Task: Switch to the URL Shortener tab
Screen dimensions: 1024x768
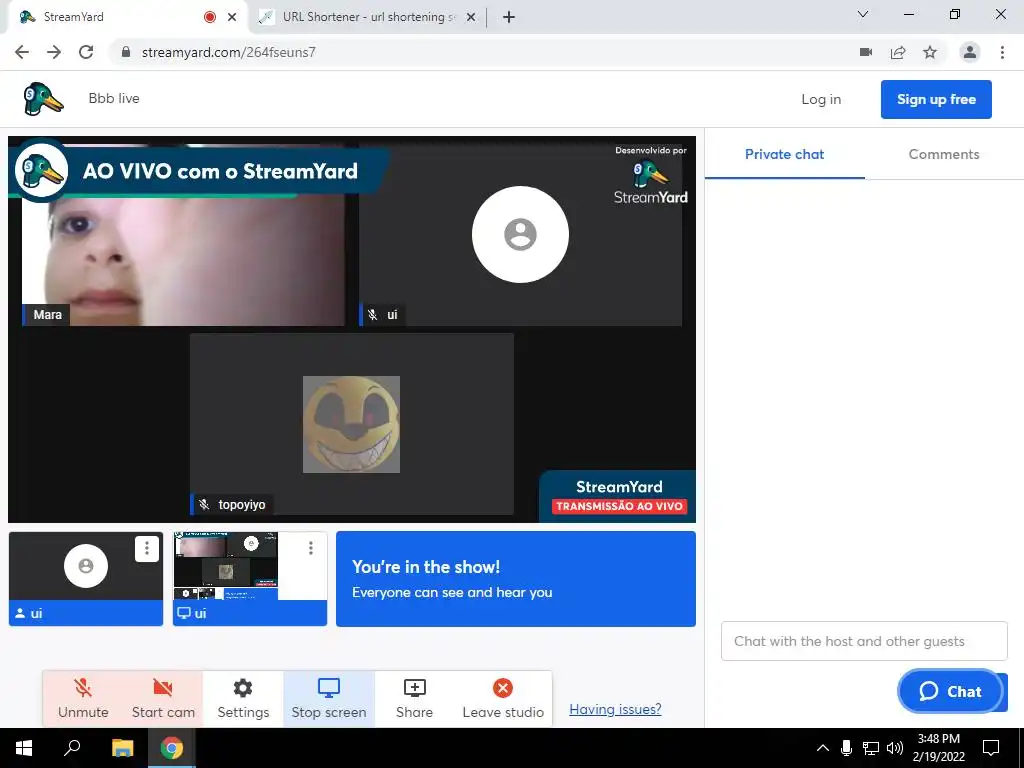Action: coord(367,17)
